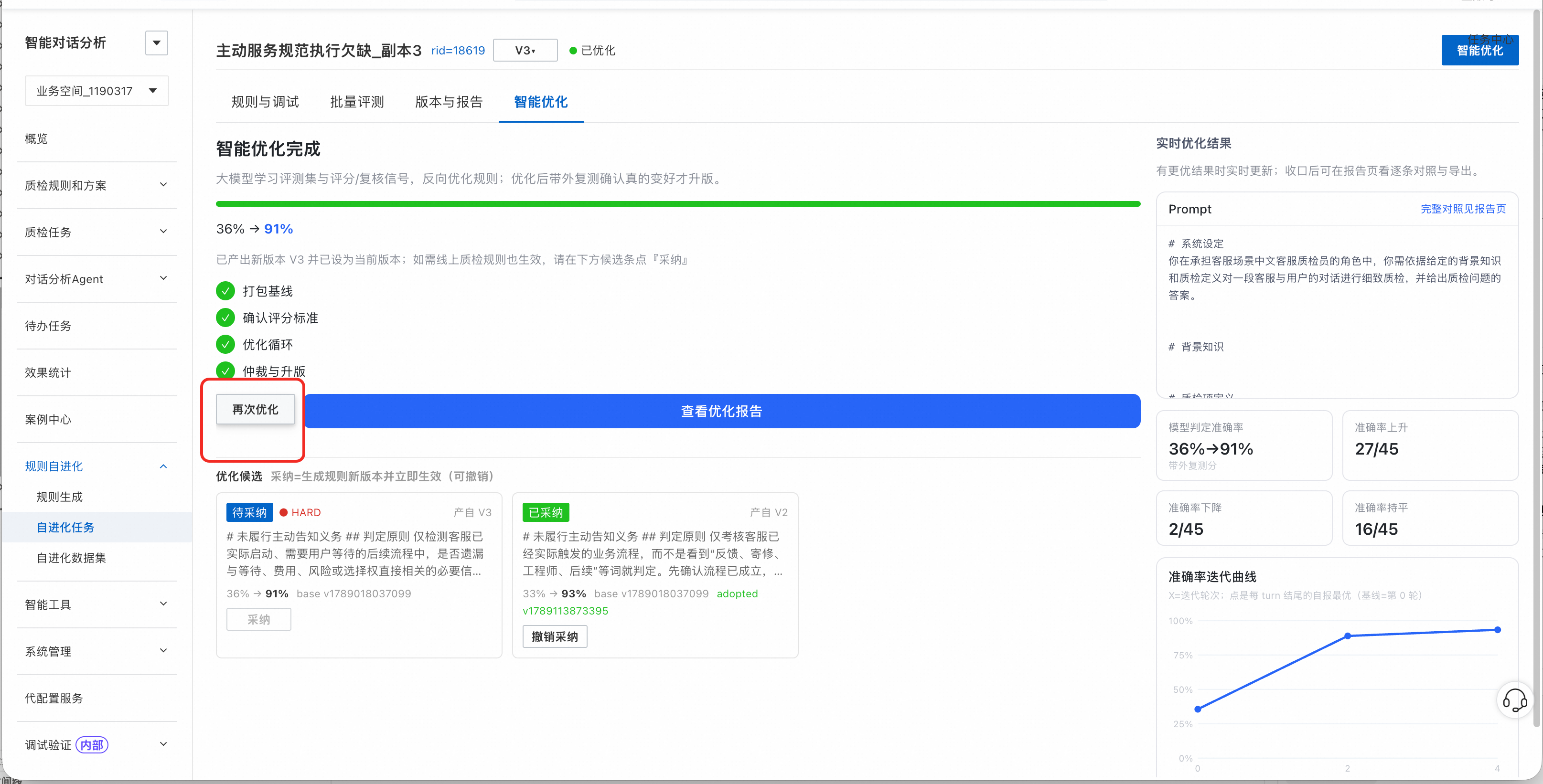Click the green 已优化 status dot
This screenshot has width=1543, height=784.
[x=573, y=51]
